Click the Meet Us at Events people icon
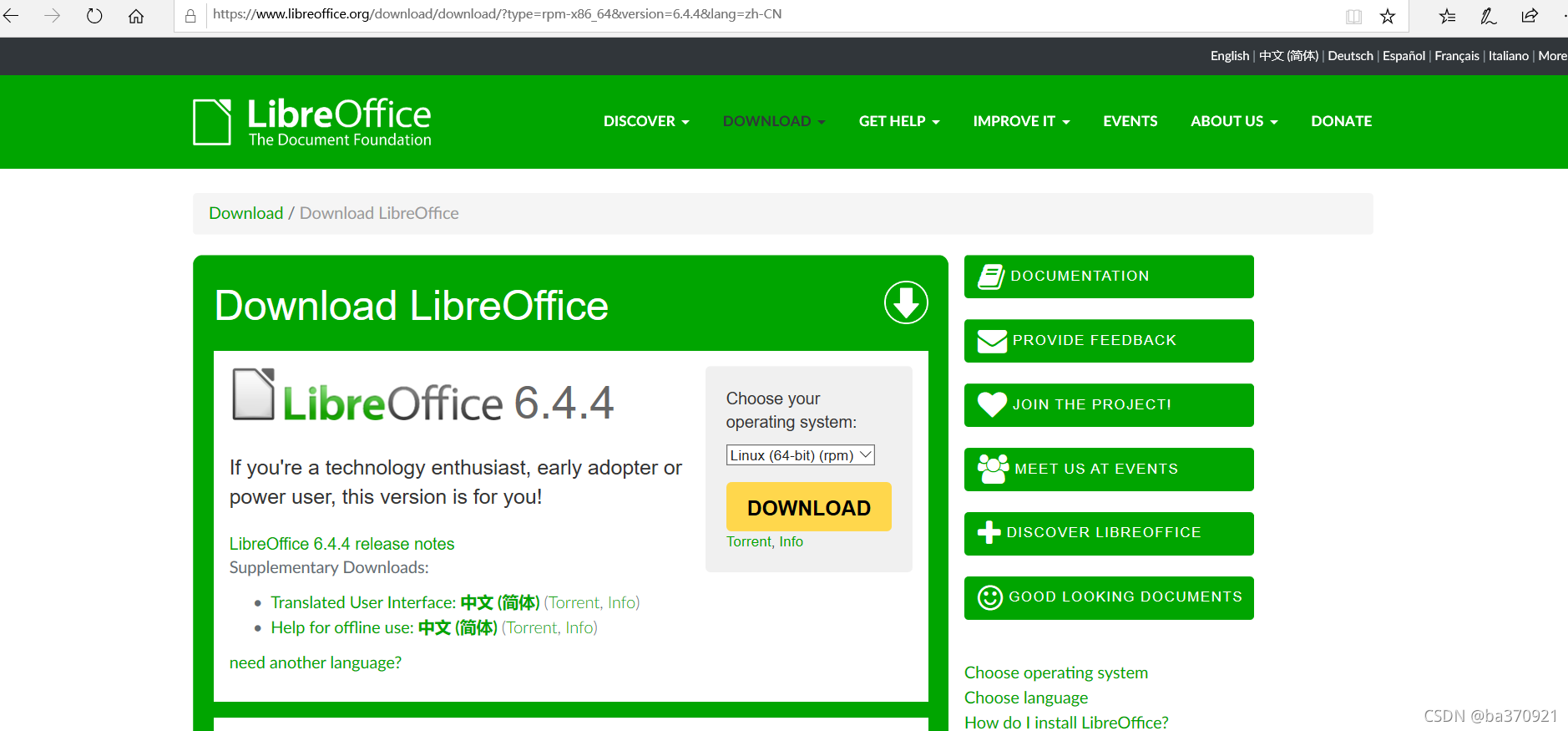The width and height of the screenshot is (1568, 731). coord(993,469)
